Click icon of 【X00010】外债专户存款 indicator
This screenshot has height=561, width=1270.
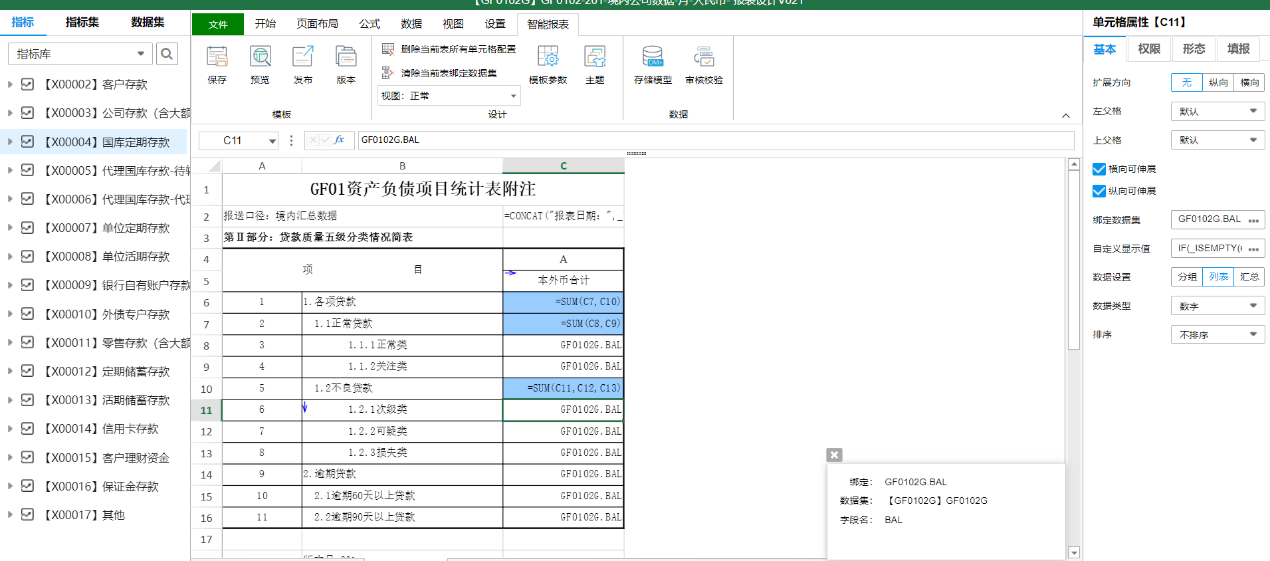tap(28, 314)
